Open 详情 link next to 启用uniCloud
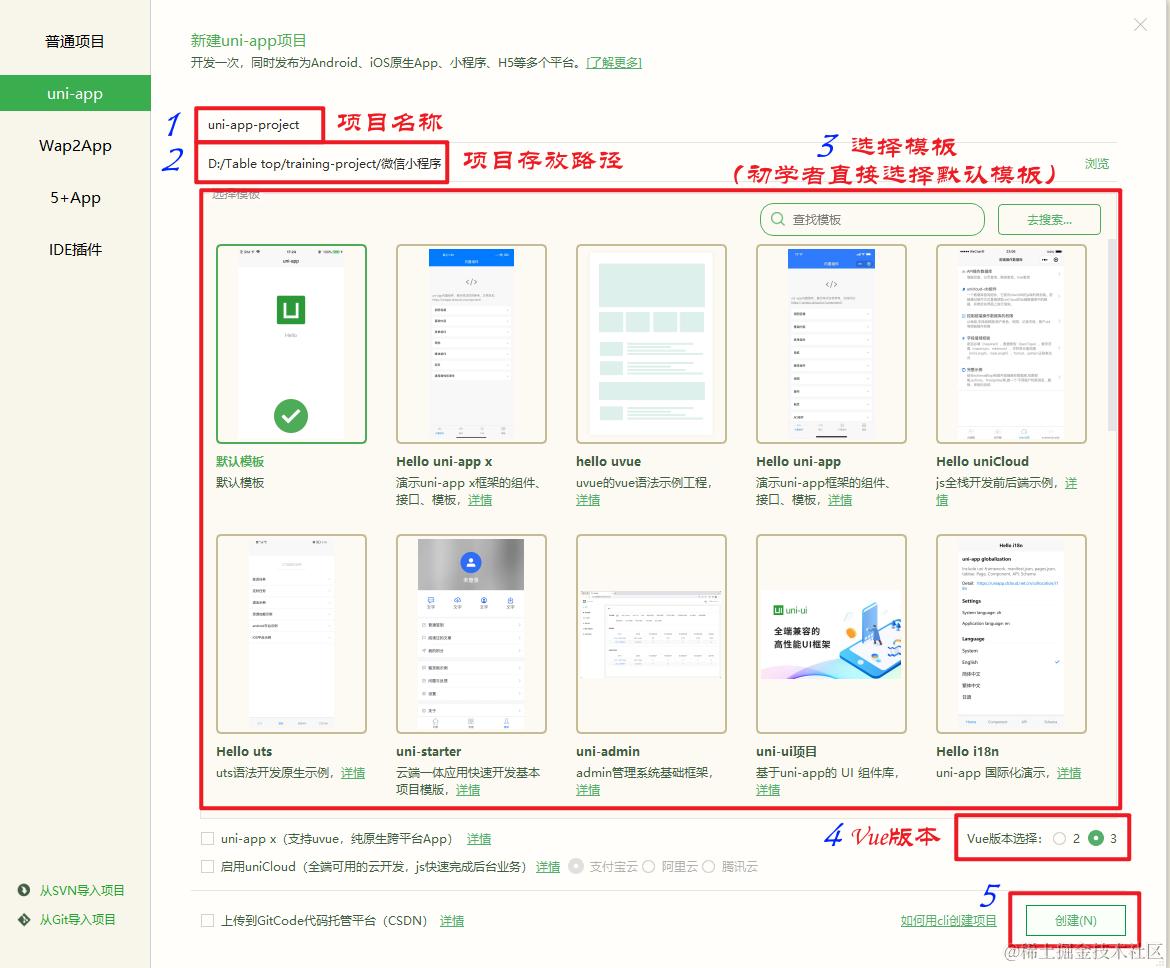Viewport: 1170px width, 968px height. (548, 866)
